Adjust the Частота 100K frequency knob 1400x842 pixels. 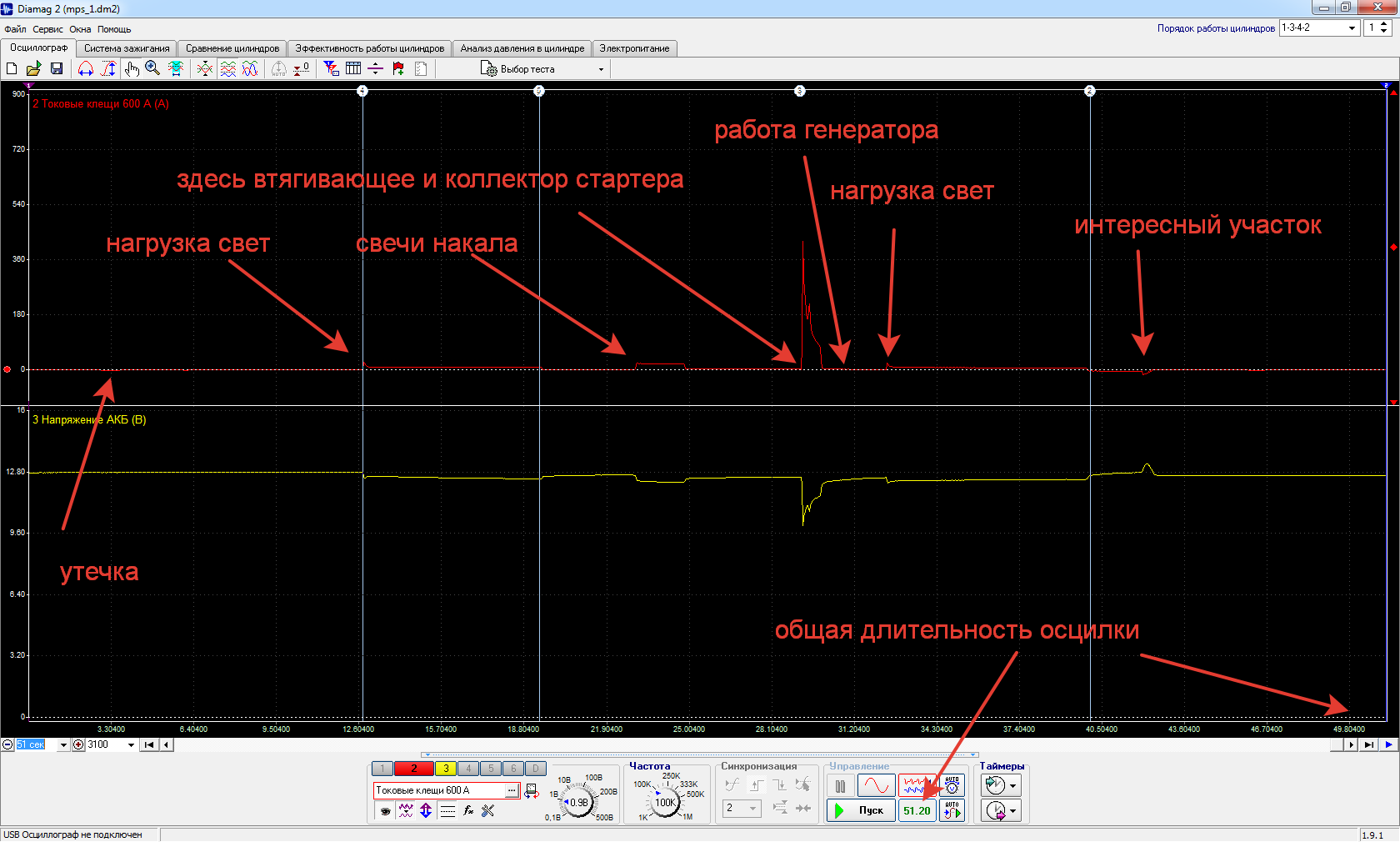(665, 803)
